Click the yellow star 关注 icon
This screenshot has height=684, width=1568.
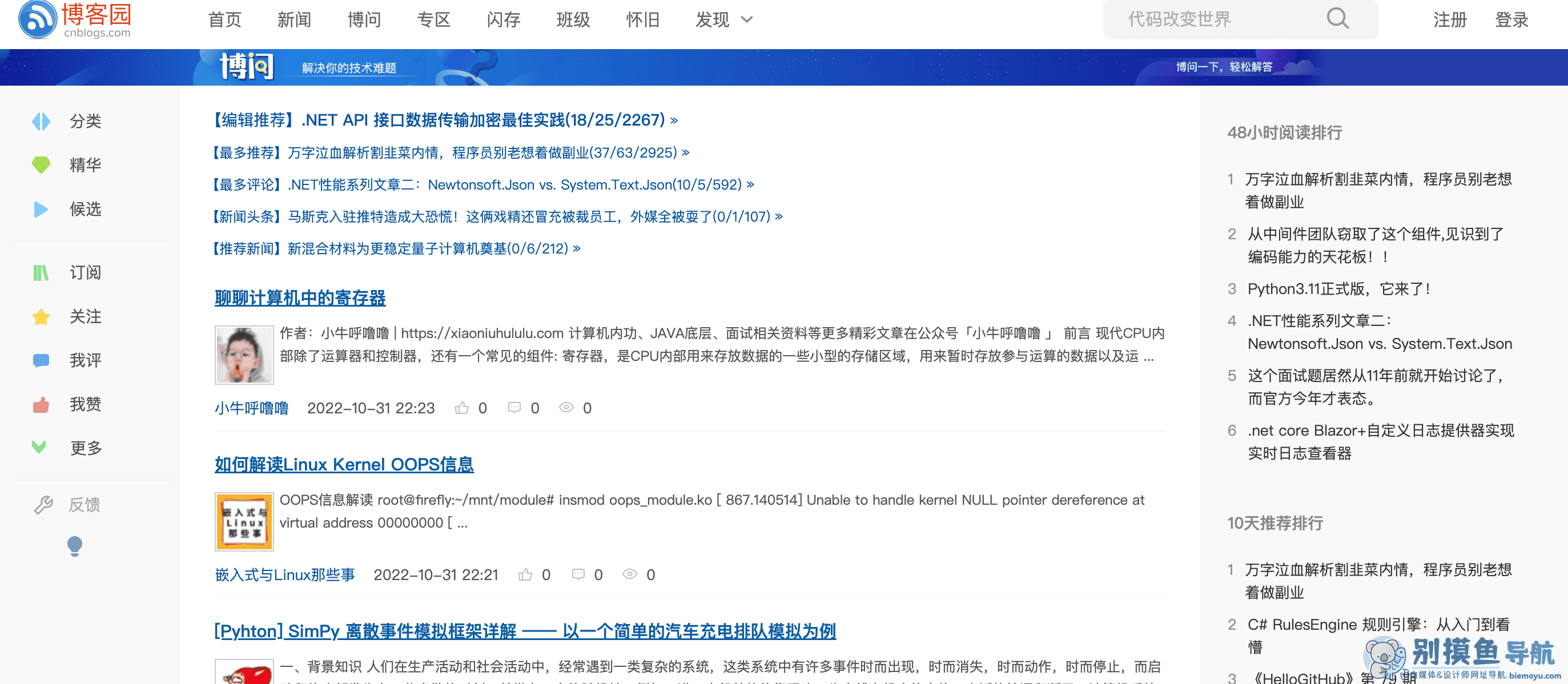tap(41, 316)
